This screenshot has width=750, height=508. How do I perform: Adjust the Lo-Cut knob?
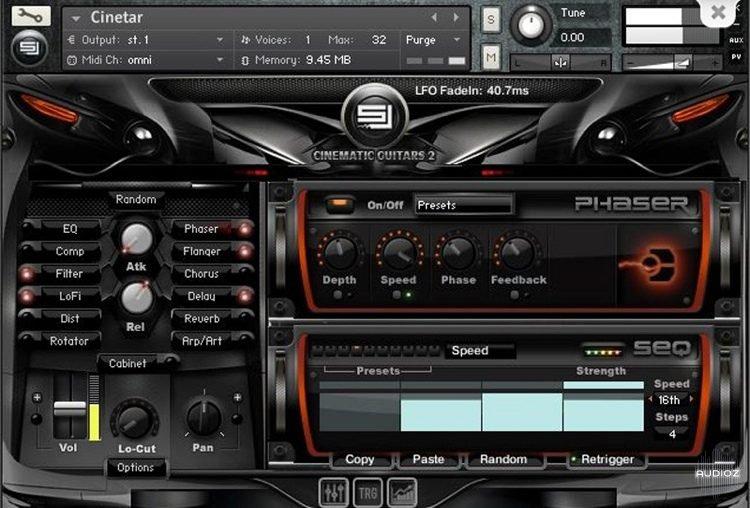pyautogui.click(x=135, y=421)
